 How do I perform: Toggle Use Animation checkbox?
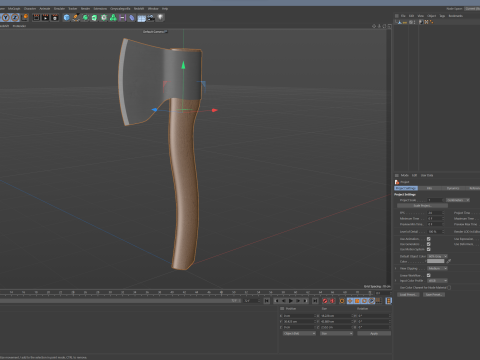pos(429,239)
